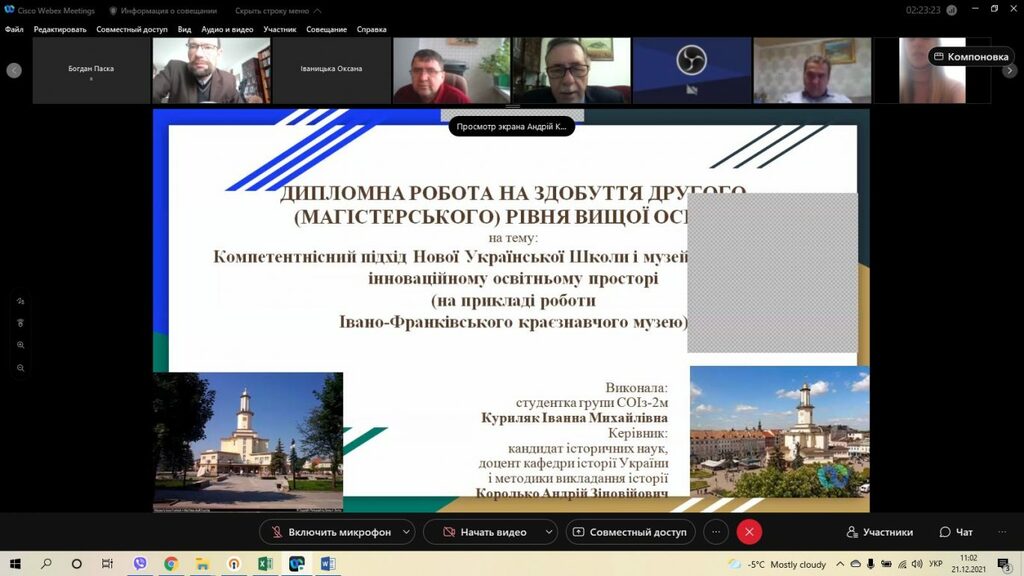The height and width of the screenshot is (576, 1024).
Task: Open the Совещание menu
Action: click(x=326, y=29)
